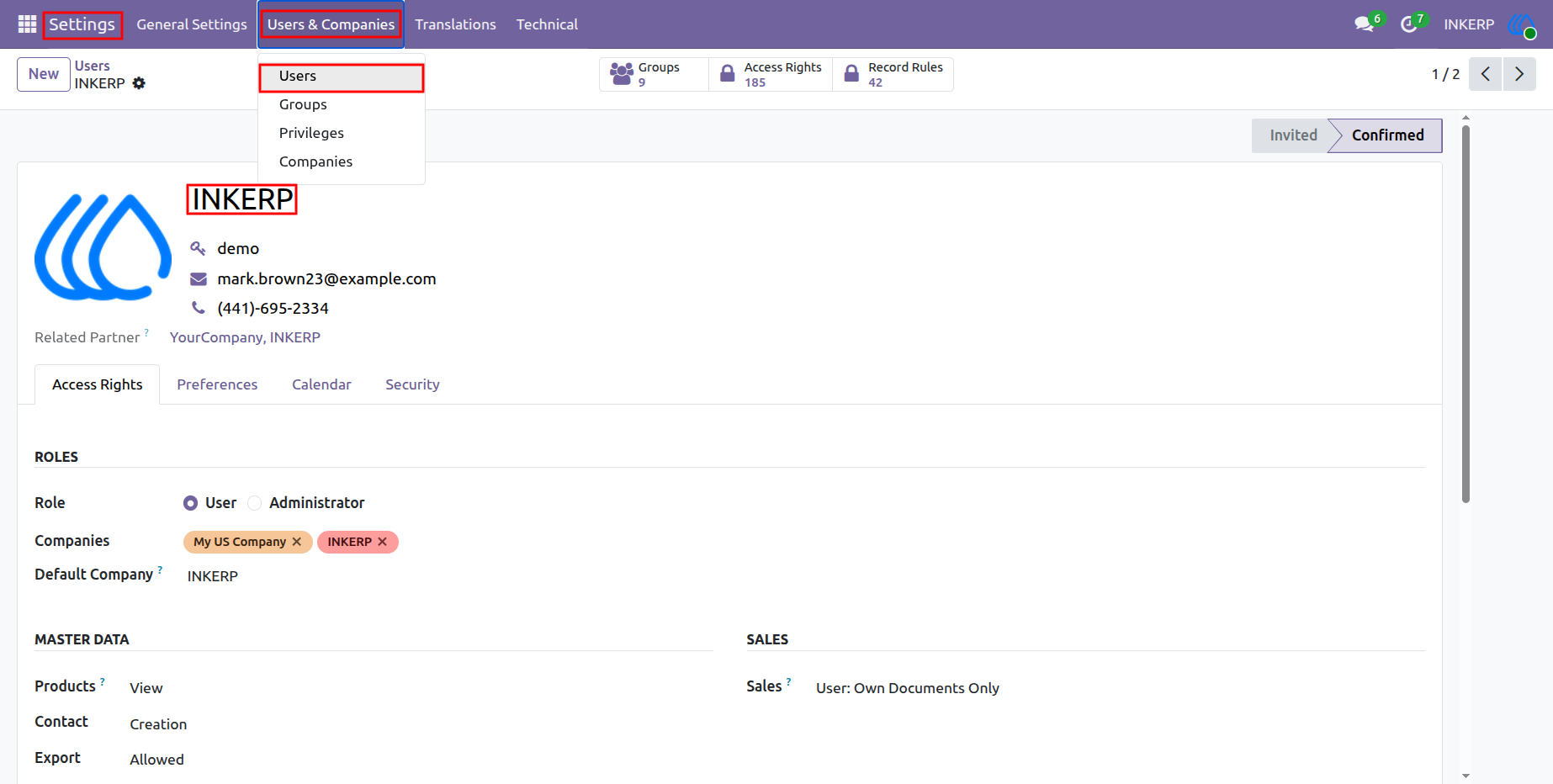Remove My US Company tag
This screenshot has width=1553, height=784.
coord(297,542)
